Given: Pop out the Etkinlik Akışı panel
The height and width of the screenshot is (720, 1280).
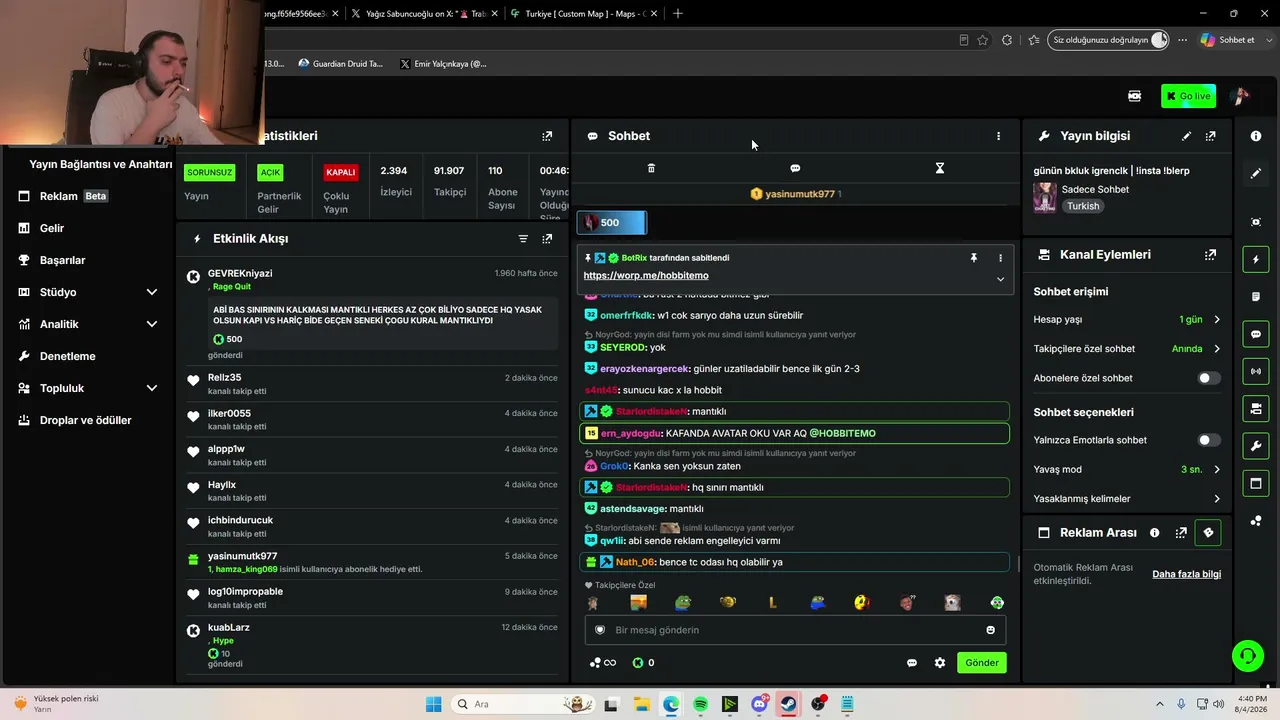Looking at the screenshot, I should [547, 239].
